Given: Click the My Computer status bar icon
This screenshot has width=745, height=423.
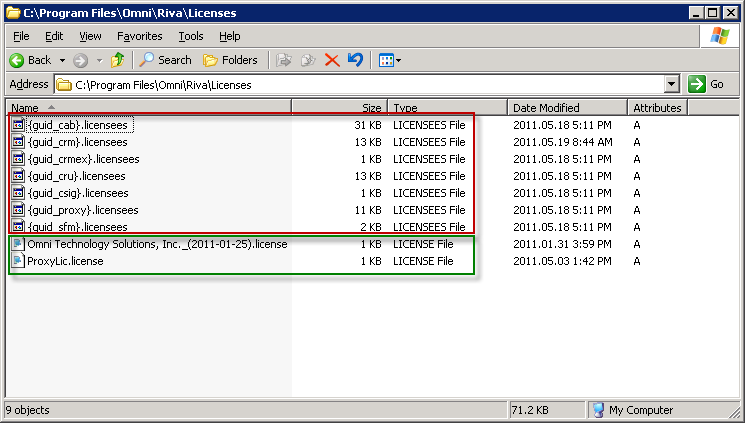Looking at the screenshot, I should point(599,410).
